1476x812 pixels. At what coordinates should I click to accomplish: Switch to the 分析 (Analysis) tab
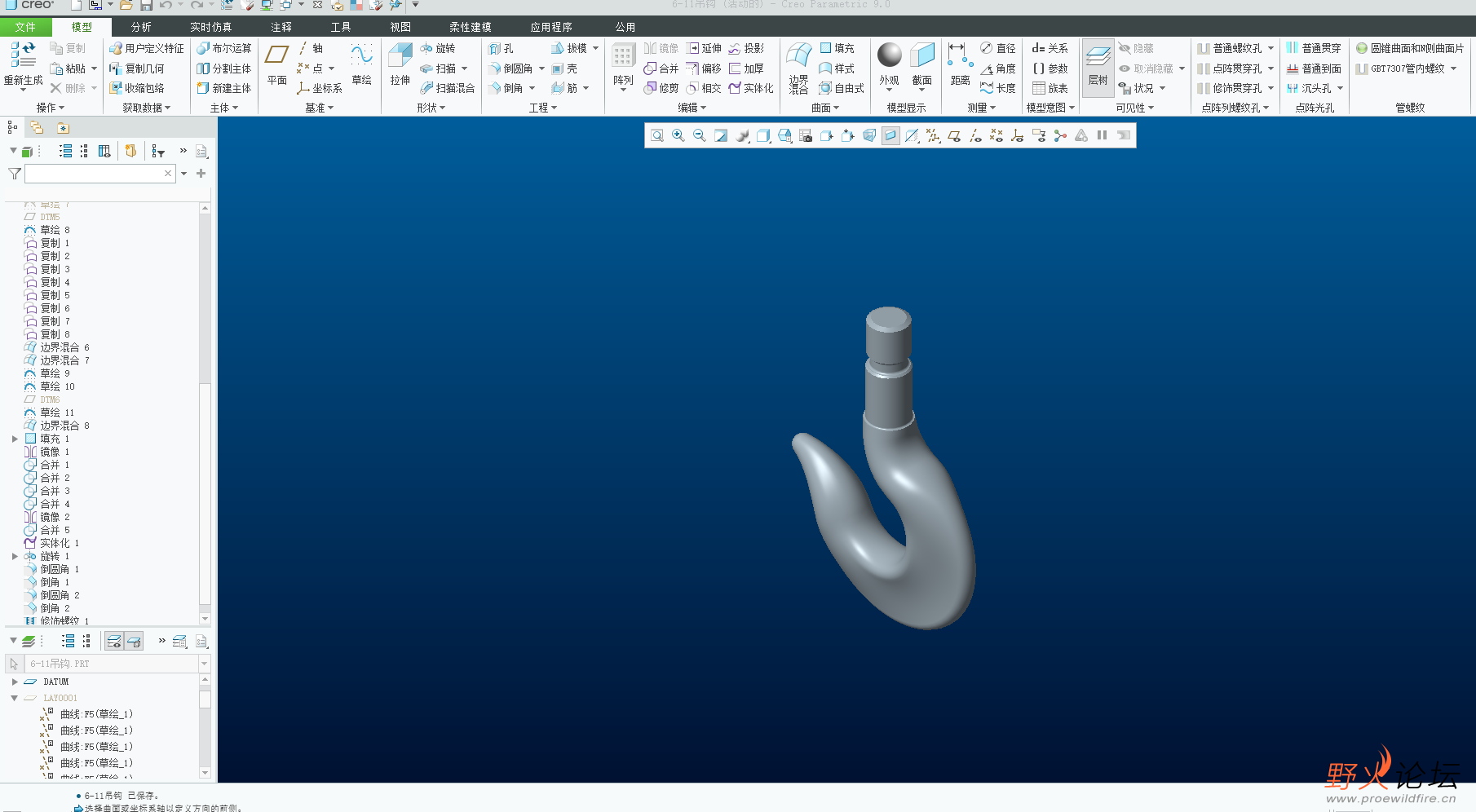click(141, 27)
